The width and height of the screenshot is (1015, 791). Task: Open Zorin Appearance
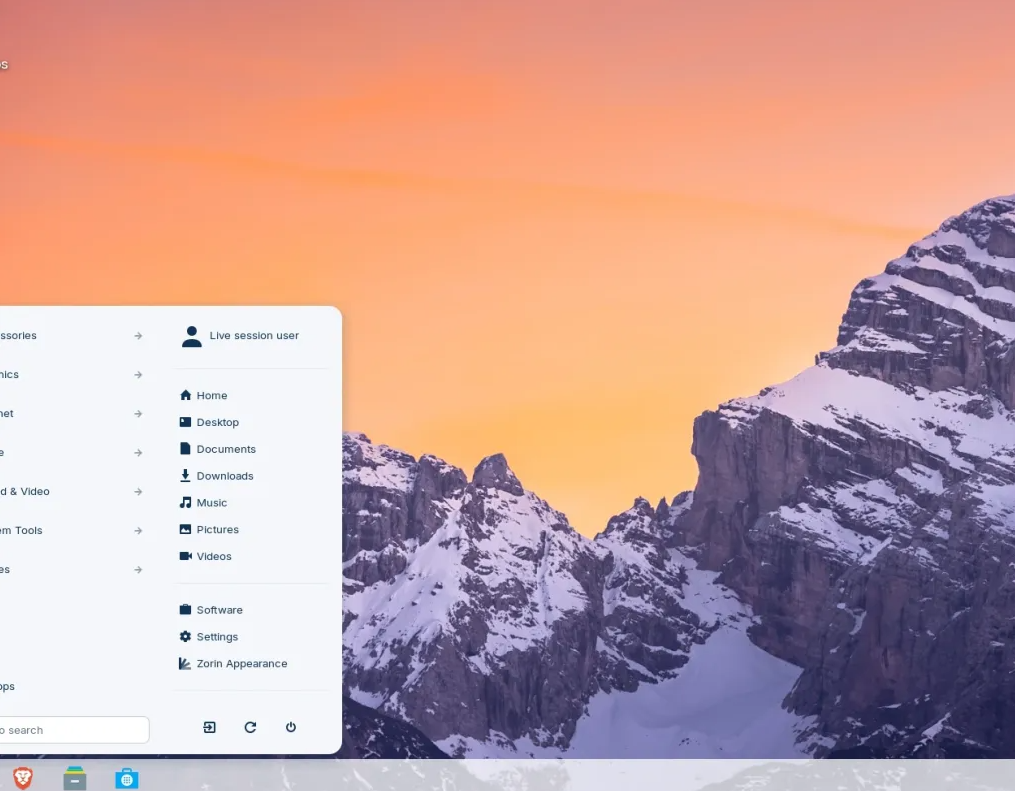[x=241, y=664]
